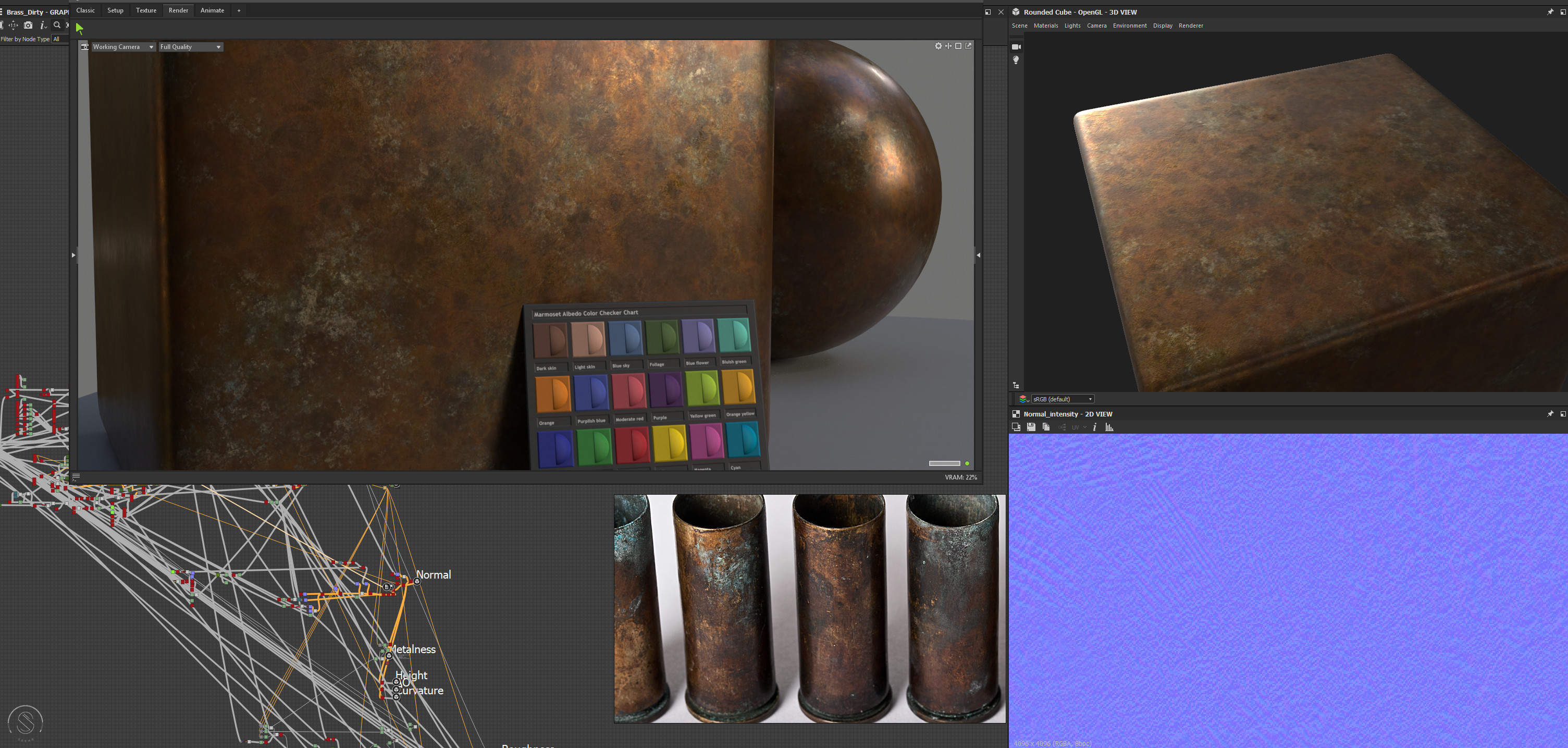Pin the 3D VIEW panel
This screenshot has width=1568, height=748.
click(1550, 12)
